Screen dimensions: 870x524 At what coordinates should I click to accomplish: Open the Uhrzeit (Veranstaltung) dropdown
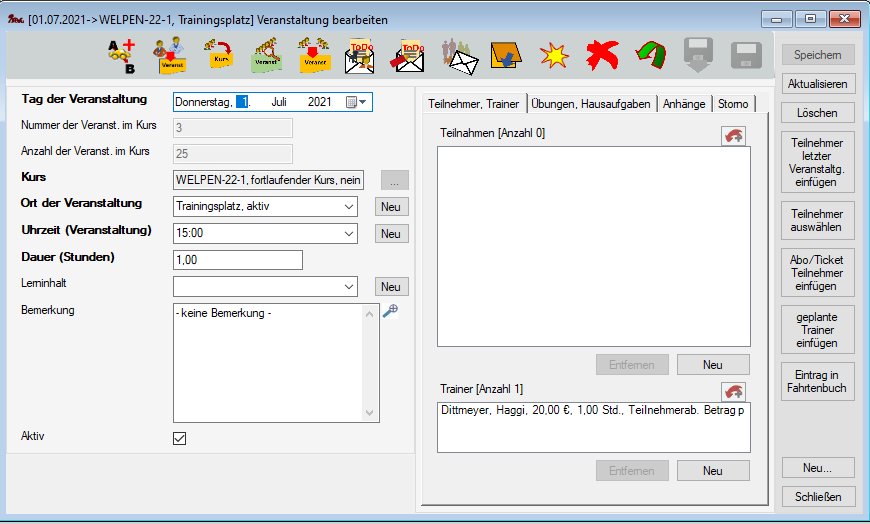(x=348, y=233)
